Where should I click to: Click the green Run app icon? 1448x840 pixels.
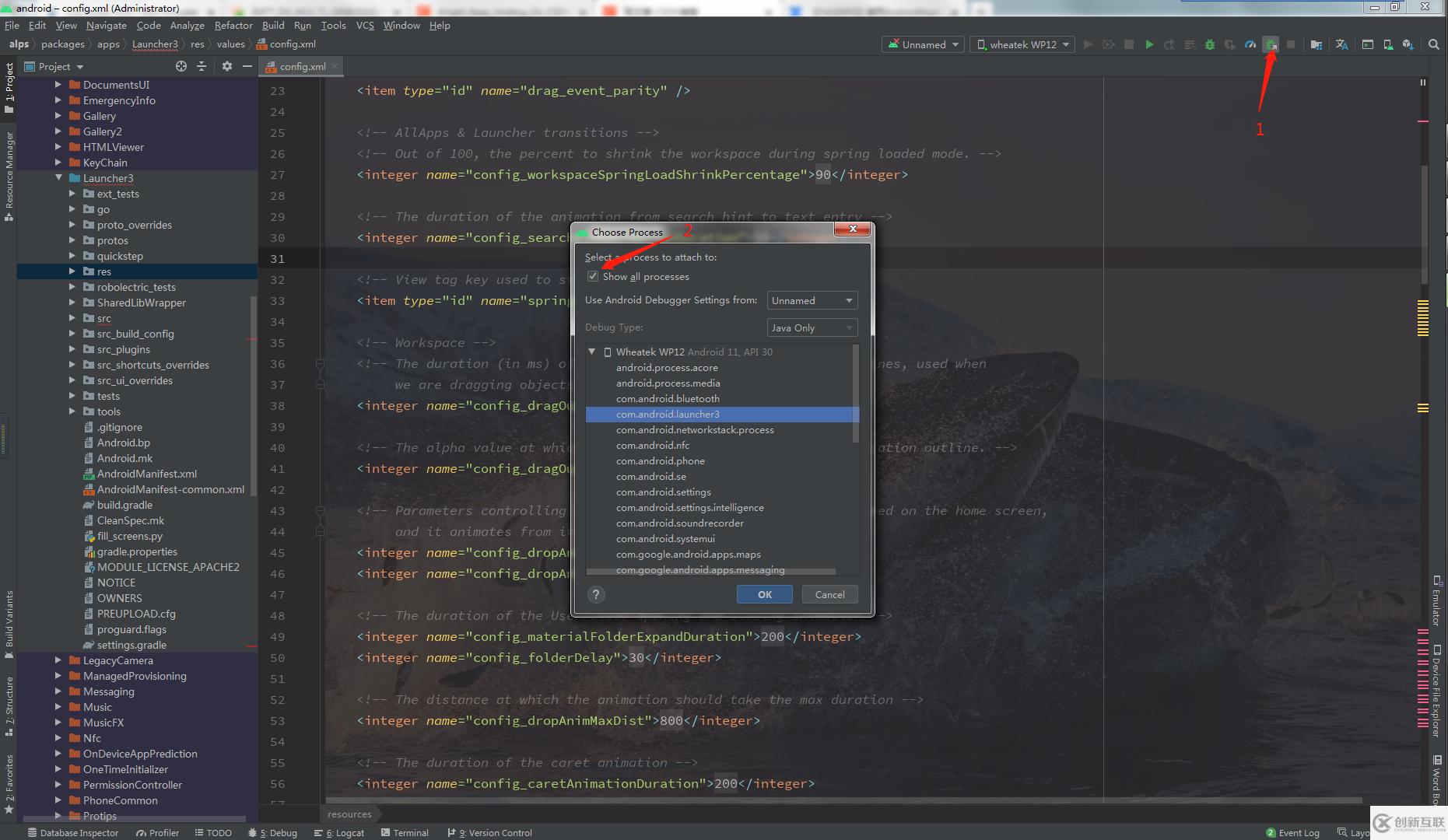[x=1149, y=45]
